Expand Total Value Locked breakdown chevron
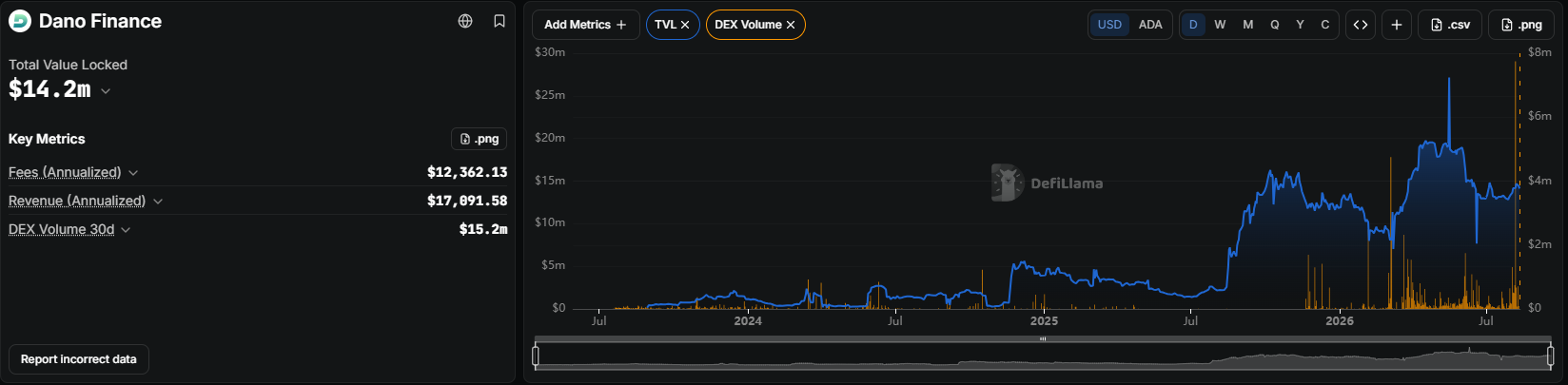Image resolution: width=1568 pixels, height=385 pixels. tap(106, 91)
